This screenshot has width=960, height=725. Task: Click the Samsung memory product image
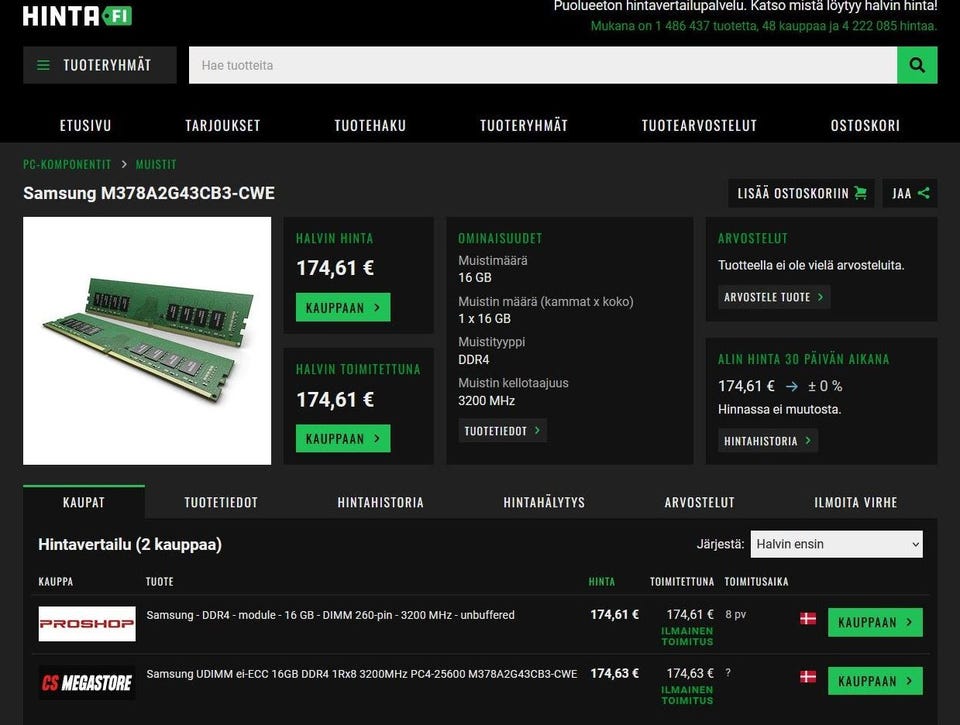tap(147, 340)
